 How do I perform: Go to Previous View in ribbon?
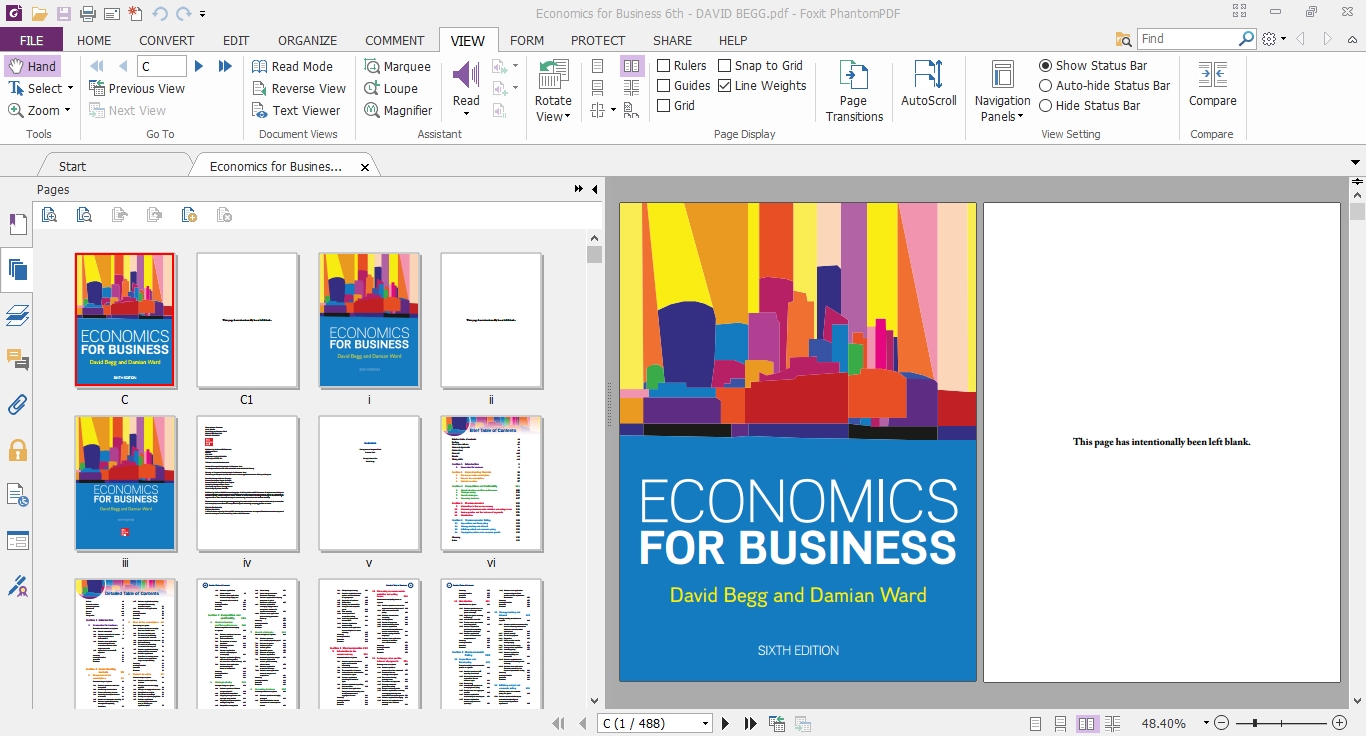pyautogui.click(x=137, y=88)
